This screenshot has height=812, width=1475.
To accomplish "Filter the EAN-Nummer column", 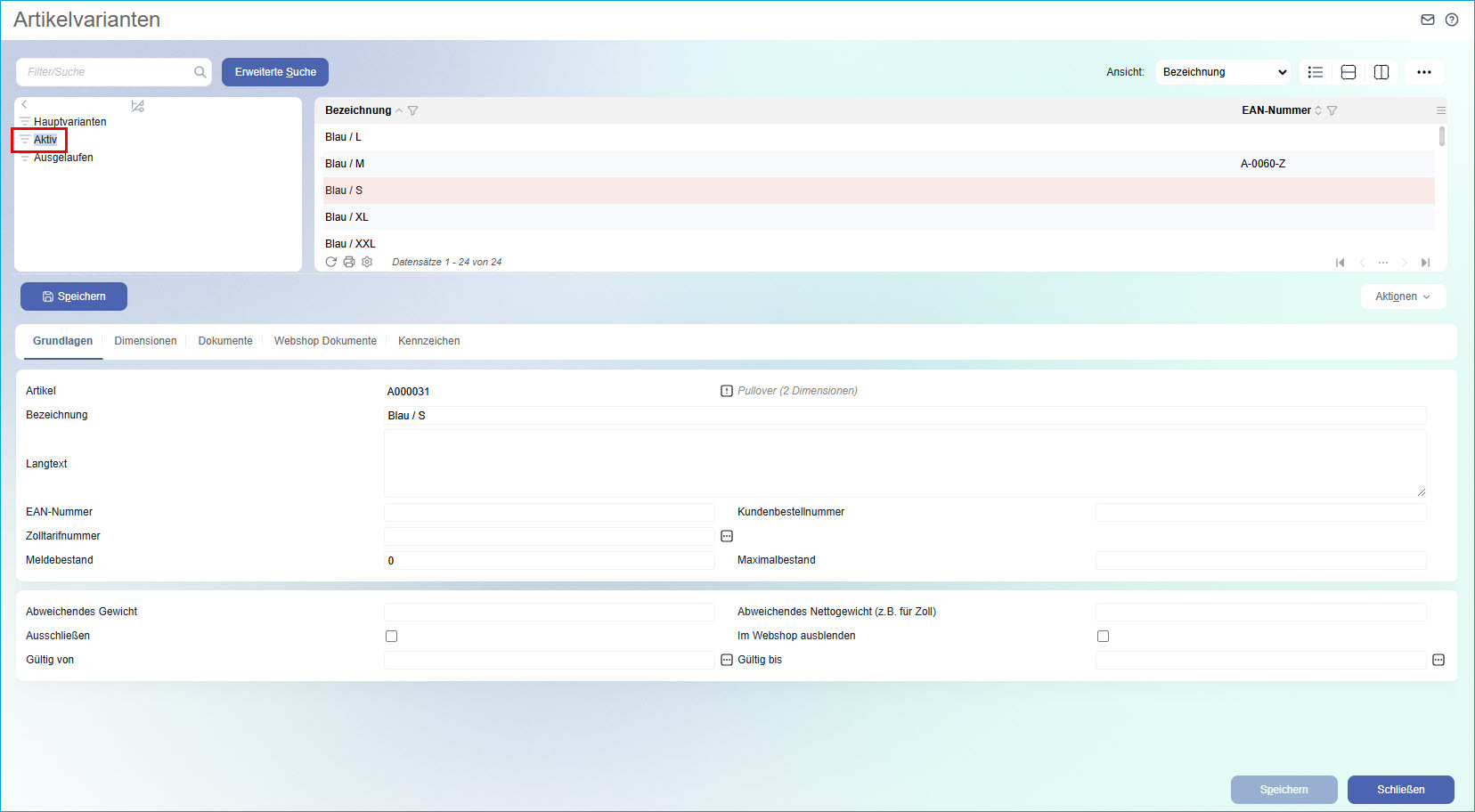I will pos(1332,110).
